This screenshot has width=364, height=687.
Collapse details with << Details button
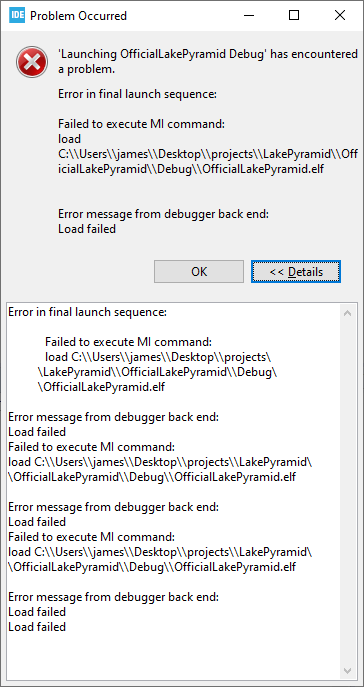tap(296, 272)
